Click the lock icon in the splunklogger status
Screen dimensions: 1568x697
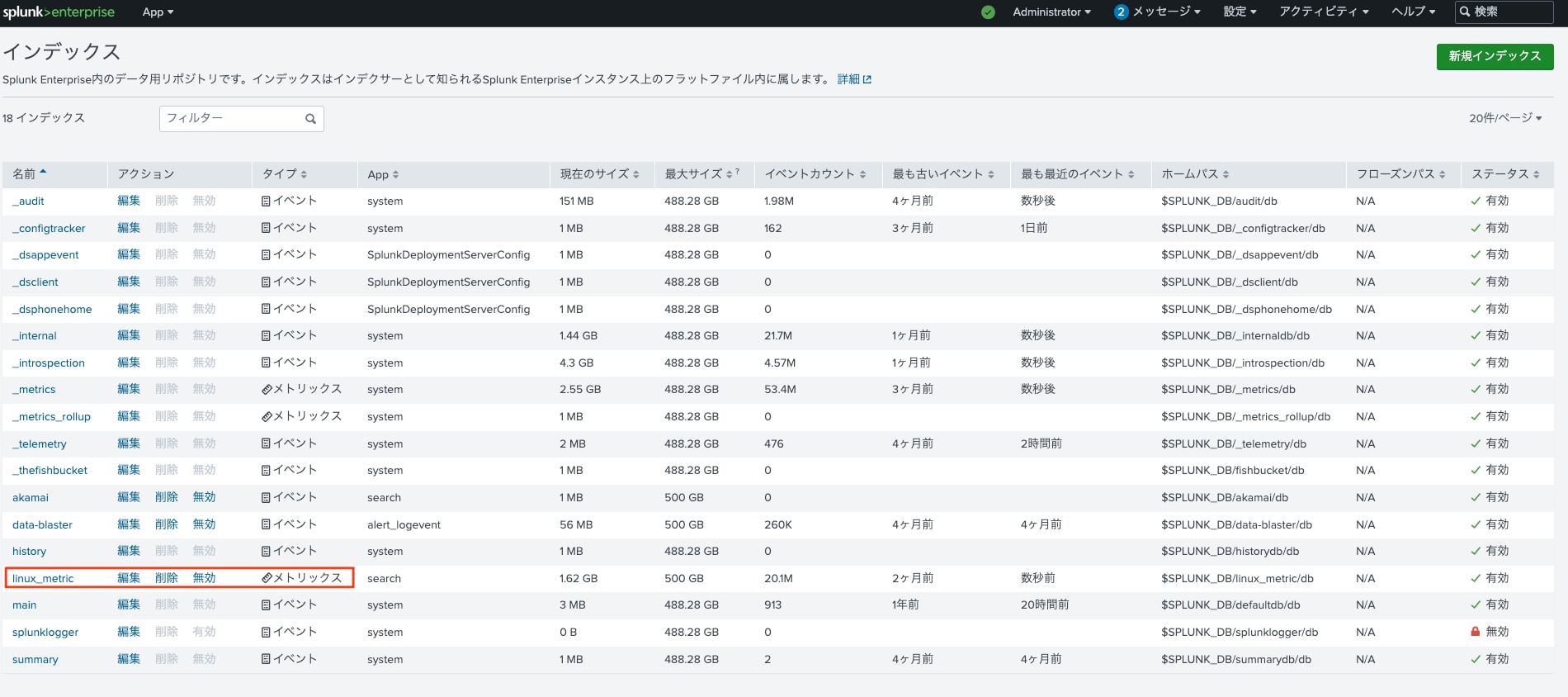[1476, 631]
